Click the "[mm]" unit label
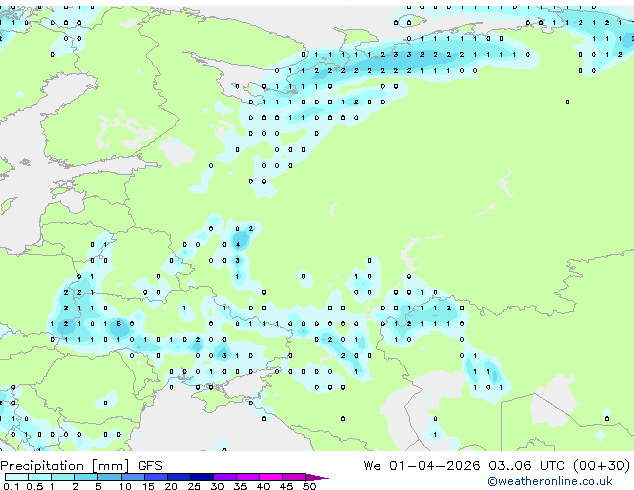Viewport: 634px width, 490px height. click(111, 466)
